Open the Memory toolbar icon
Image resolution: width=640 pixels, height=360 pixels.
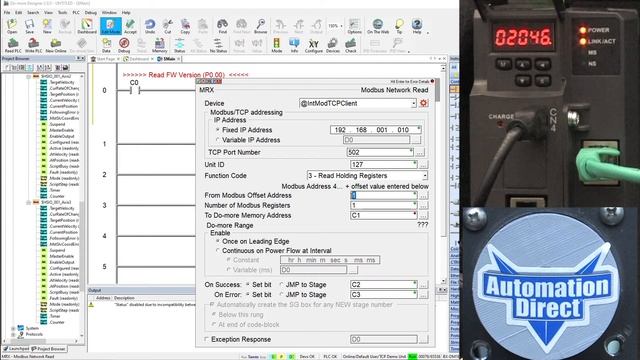pyautogui.click(x=160, y=45)
